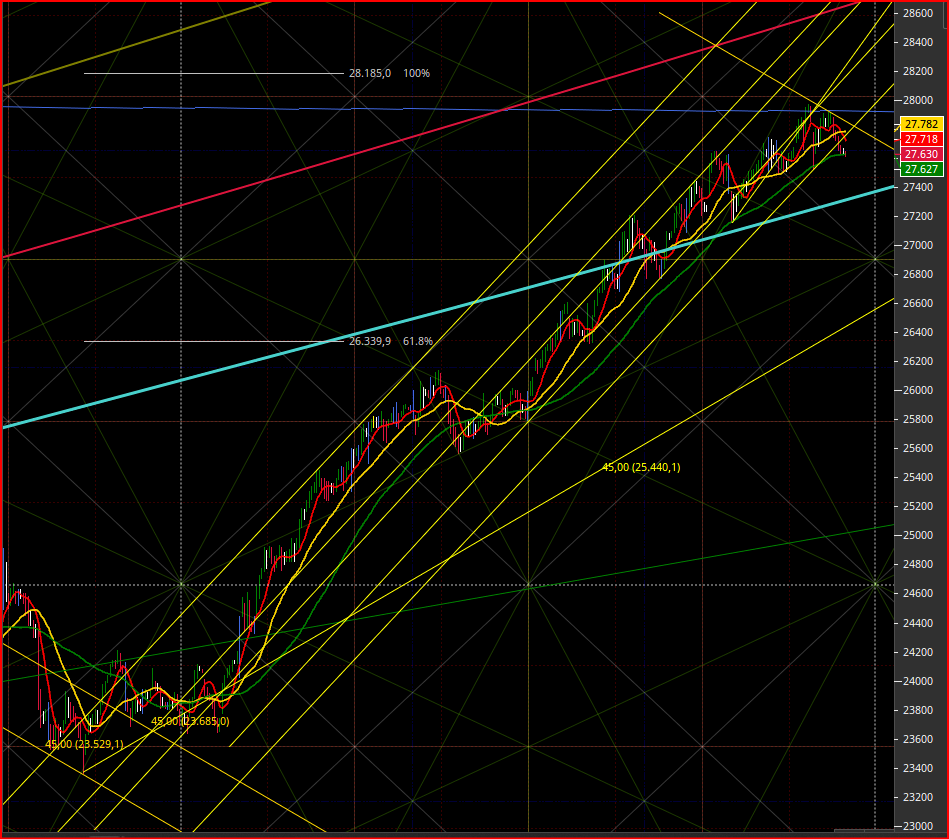949x839 pixels.
Task: Click the bright red 27.718 price tag
Action: (x=921, y=139)
